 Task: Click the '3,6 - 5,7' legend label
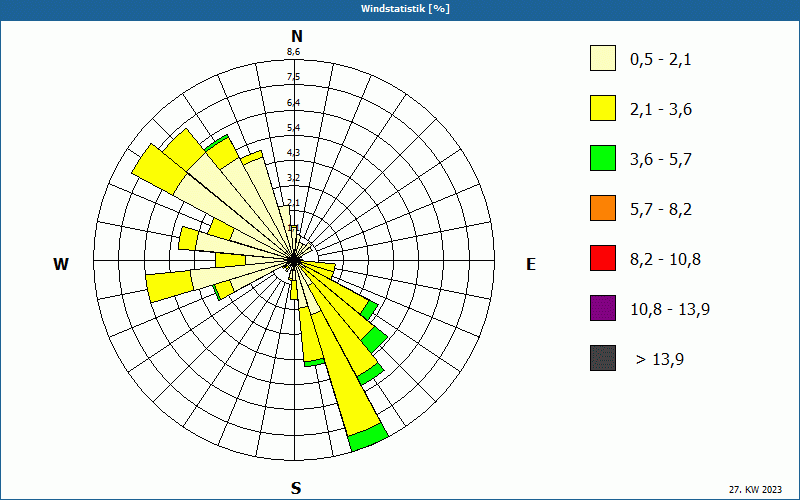click(x=661, y=160)
